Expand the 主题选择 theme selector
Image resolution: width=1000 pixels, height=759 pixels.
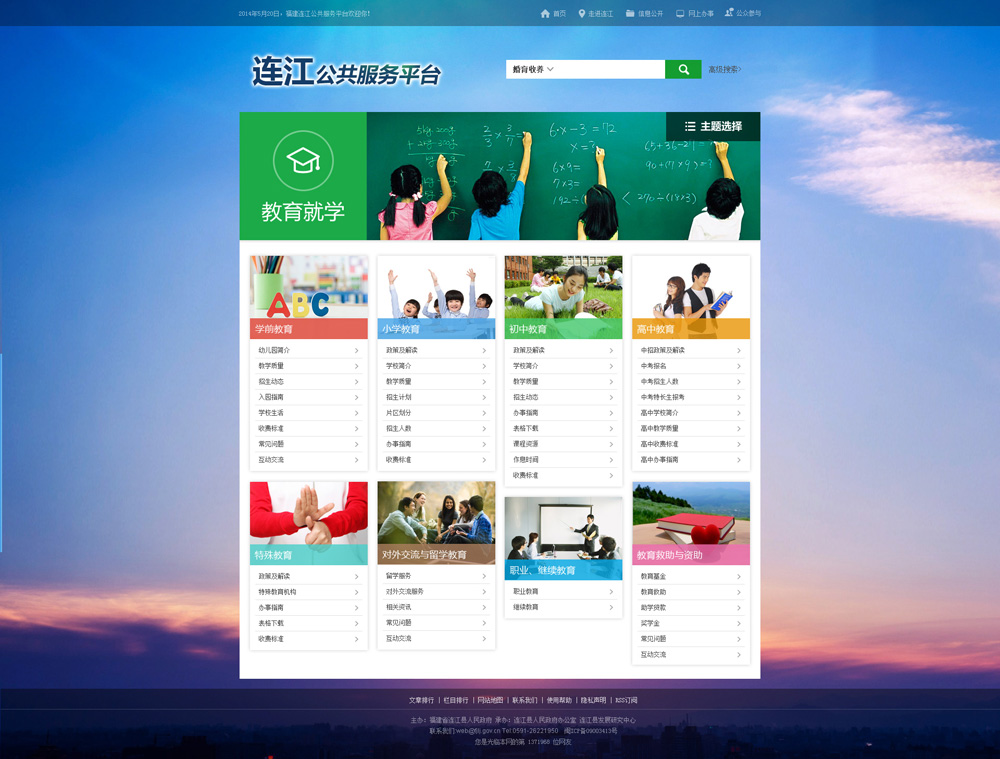click(x=713, y=127)
